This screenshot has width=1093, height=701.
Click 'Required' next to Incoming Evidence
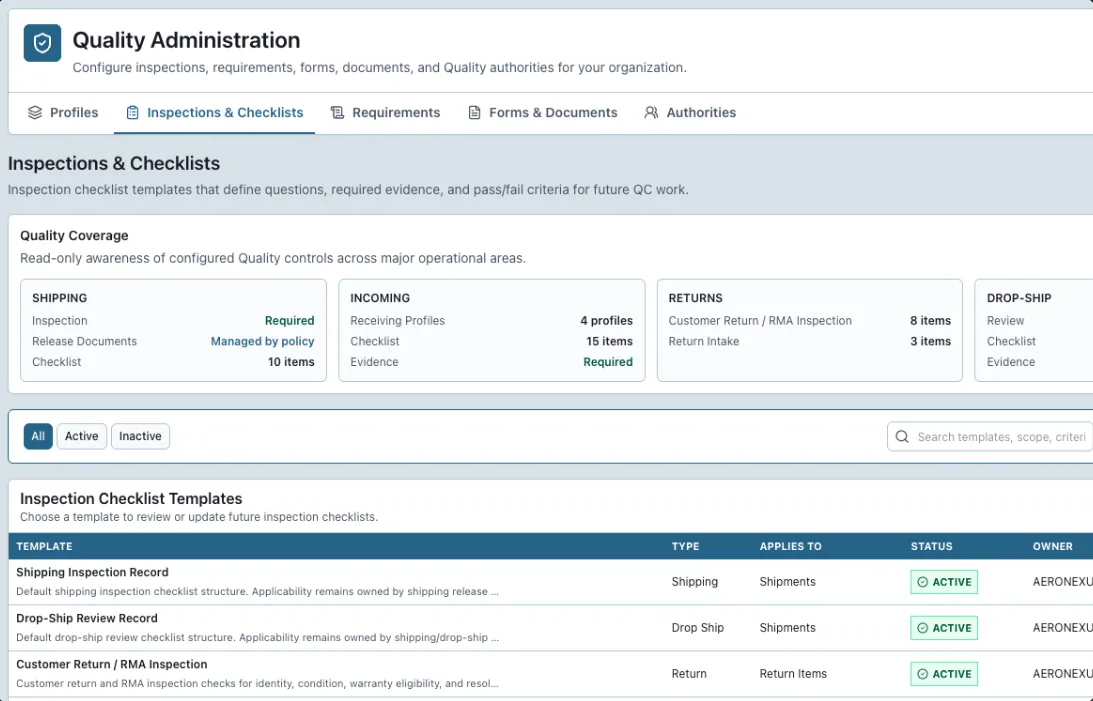click(608, 362)
